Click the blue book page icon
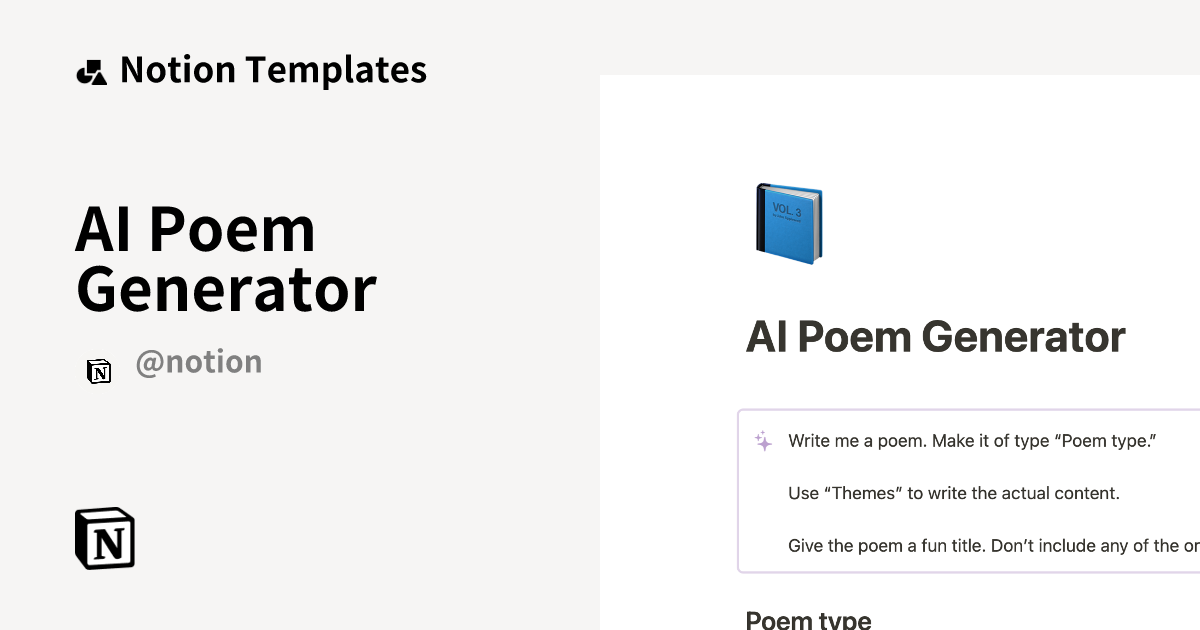1200x630 pixels. coord(789,223)
